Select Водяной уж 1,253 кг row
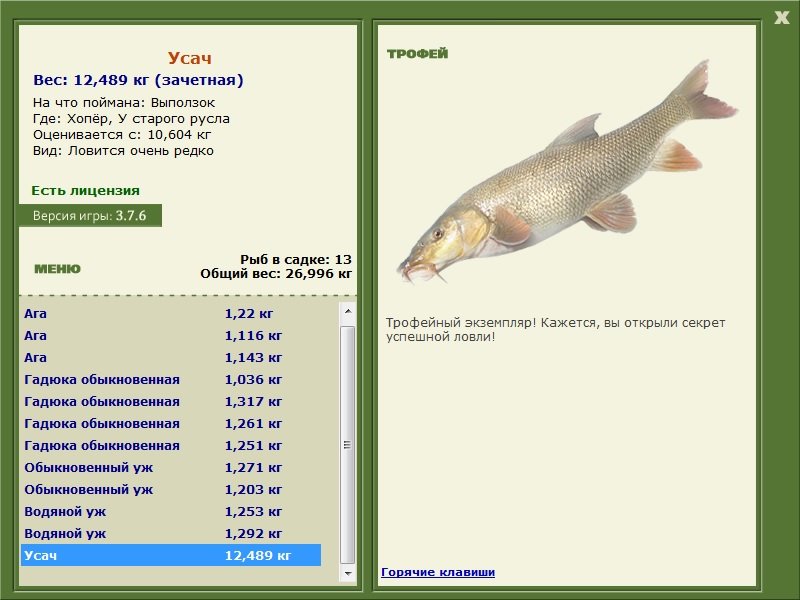The image size is (800, 600). click(171, 511)
